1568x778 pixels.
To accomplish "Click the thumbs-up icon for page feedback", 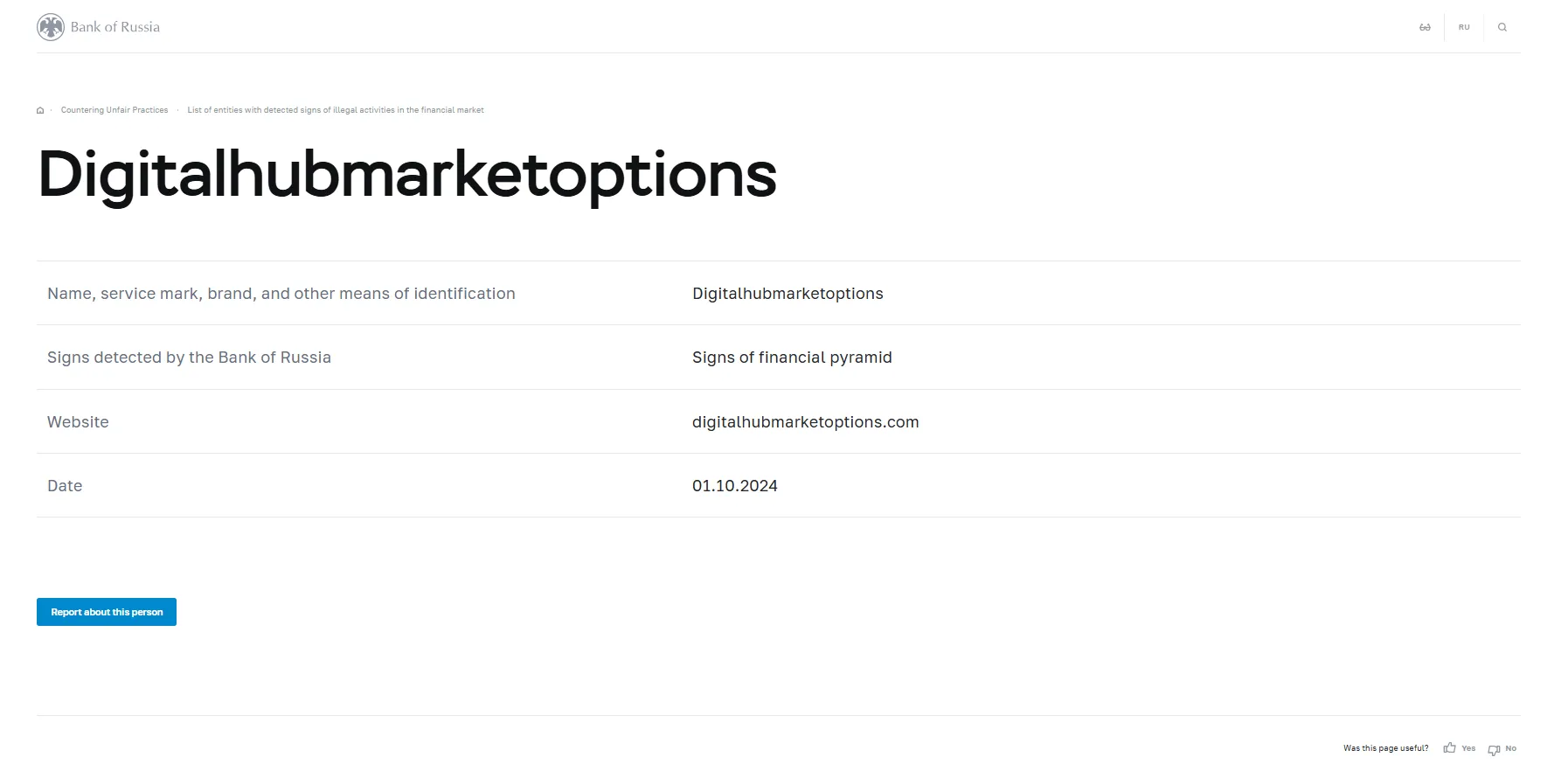I will (1450, 748).
